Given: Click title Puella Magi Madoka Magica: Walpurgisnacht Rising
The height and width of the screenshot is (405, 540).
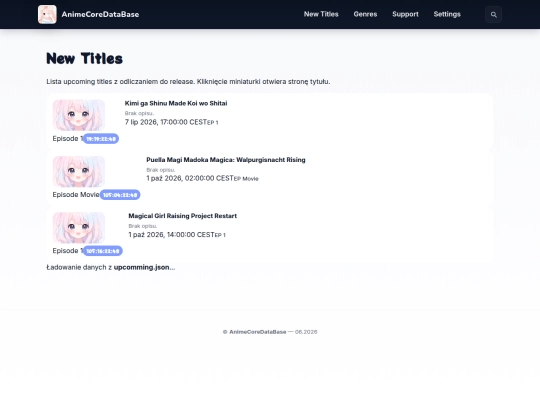Looking at the screenshot, I should [x=226, y=160].
